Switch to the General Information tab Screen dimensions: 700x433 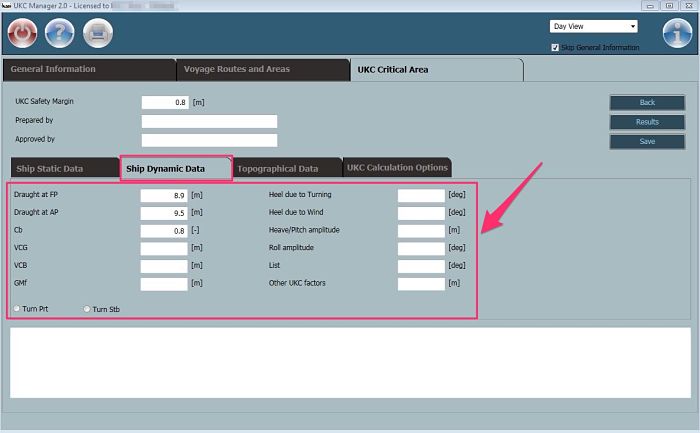pos(88,69)
